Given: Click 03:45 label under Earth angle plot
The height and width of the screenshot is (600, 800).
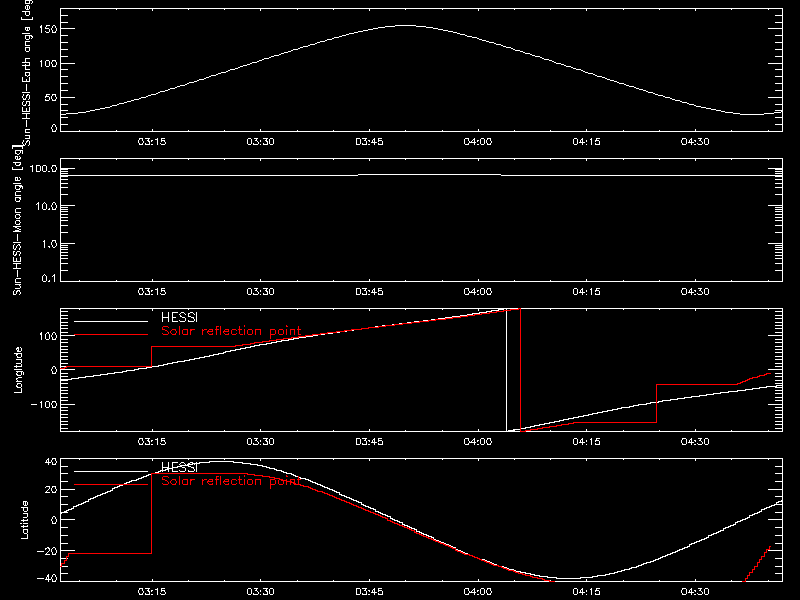Looking at the screenshot, I should coord(369,141).
